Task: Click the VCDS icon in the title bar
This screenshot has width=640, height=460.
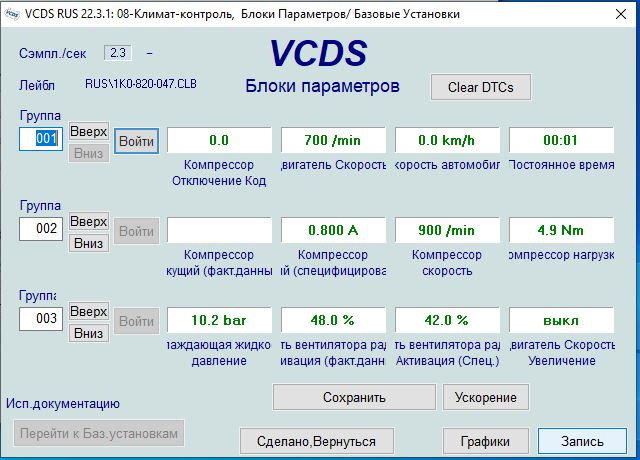Action: click(x=12, y=14)
